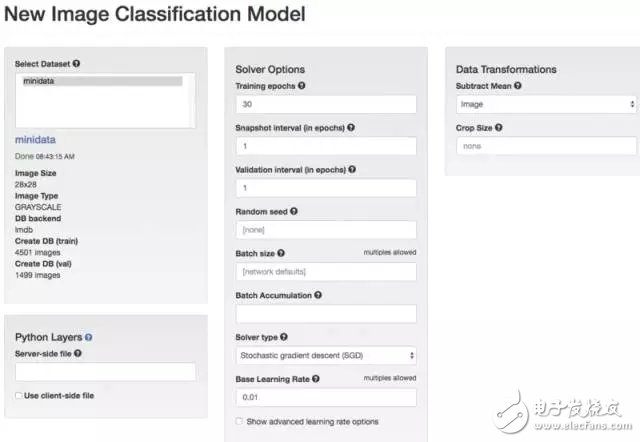Click the Training epochs input field
The height and width of the screenshot is (442, 640).
[x=325, y=104]
